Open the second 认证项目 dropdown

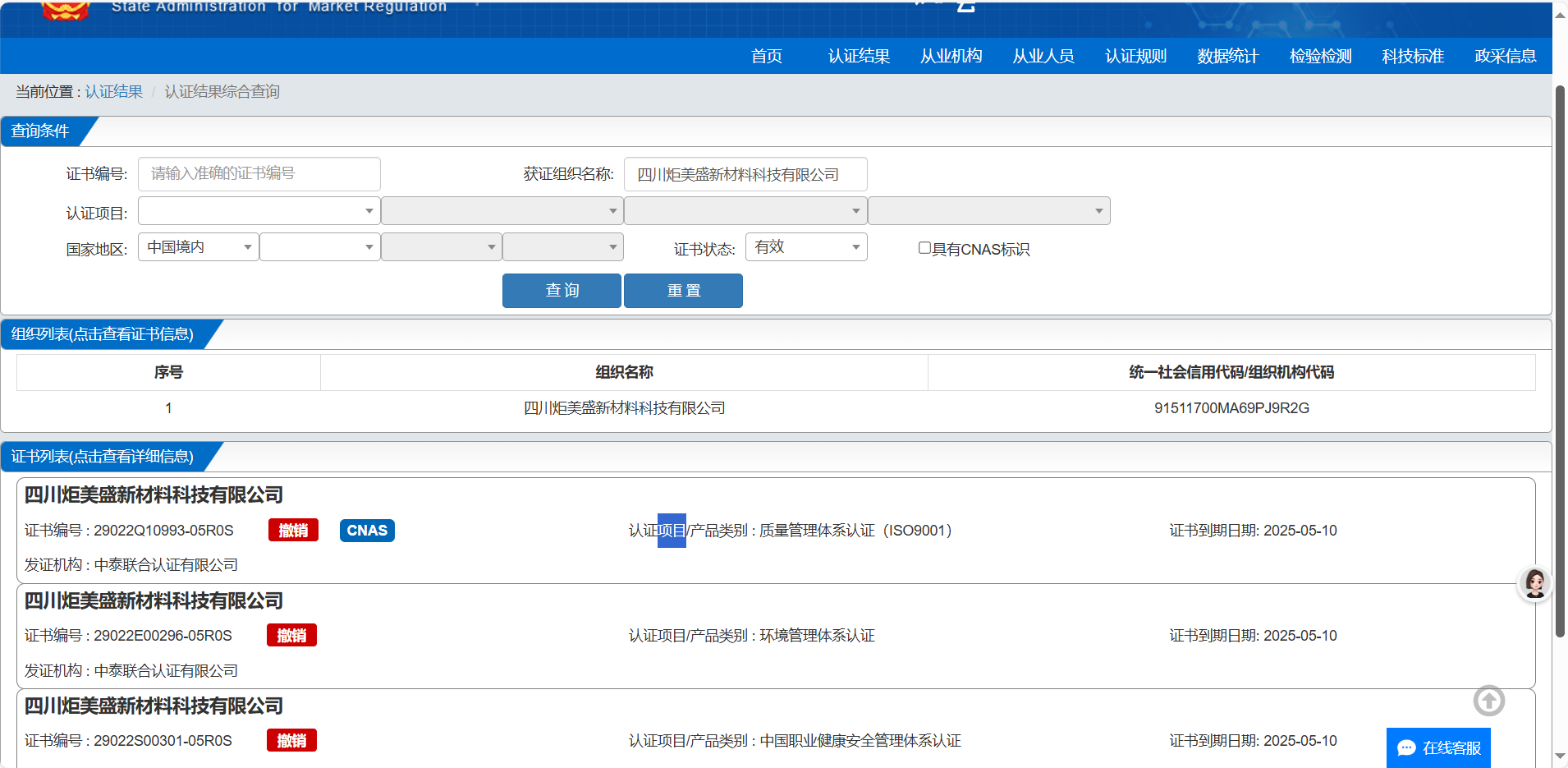point(502,211)
